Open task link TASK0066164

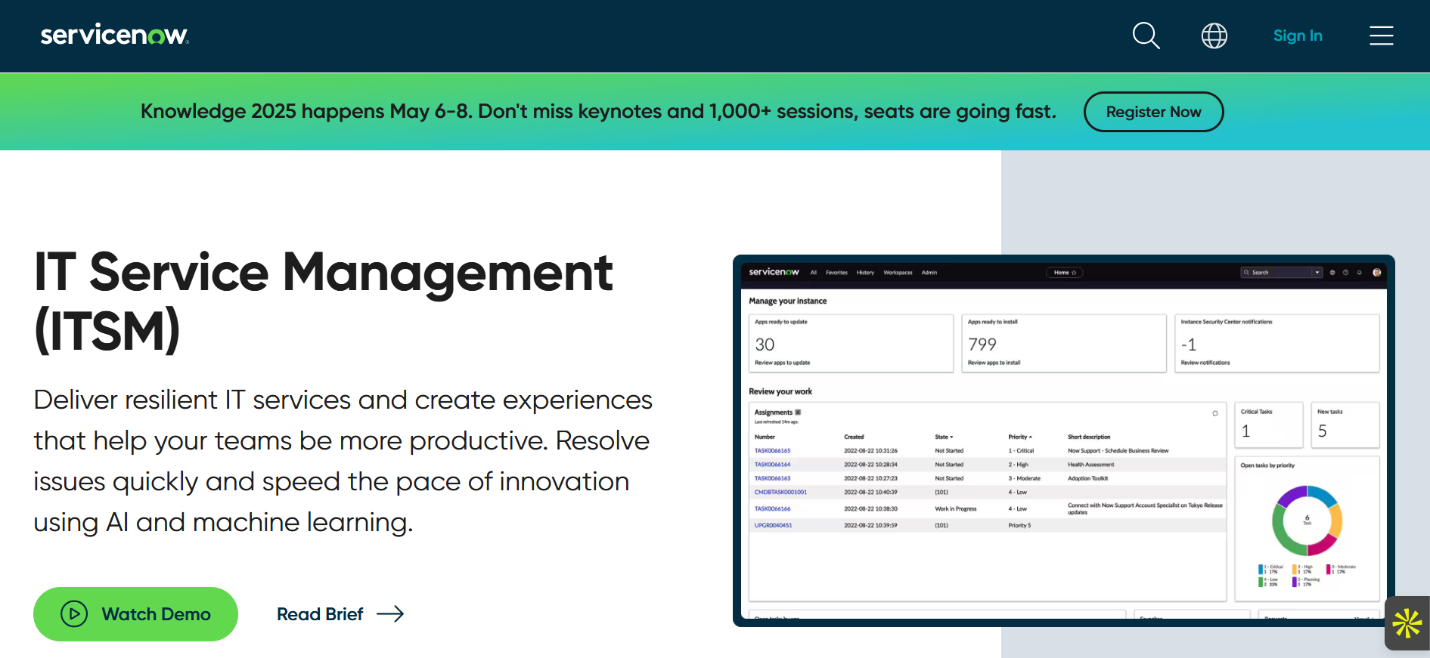(772, 464)
